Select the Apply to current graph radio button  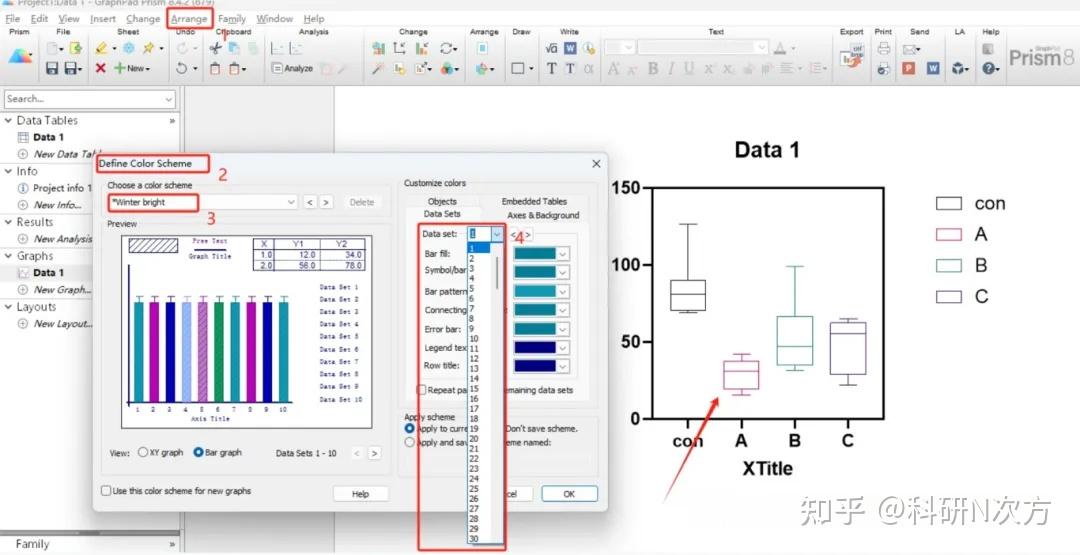[x=409, y=428]
